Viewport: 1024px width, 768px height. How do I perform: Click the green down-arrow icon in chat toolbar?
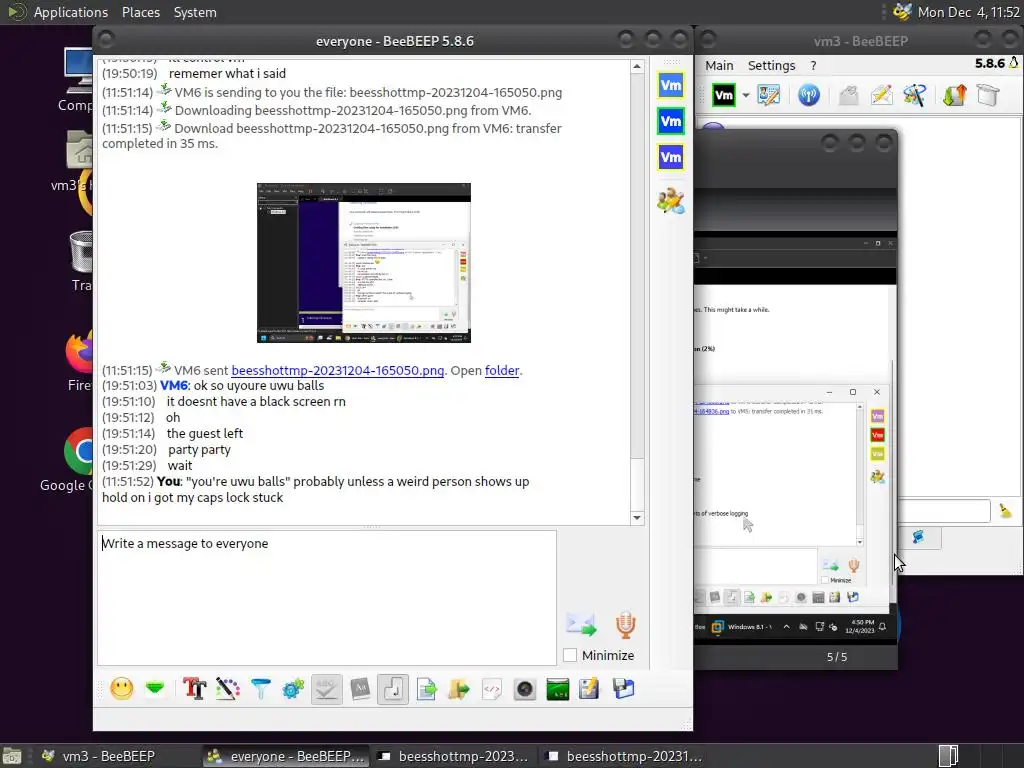[155, 688]
